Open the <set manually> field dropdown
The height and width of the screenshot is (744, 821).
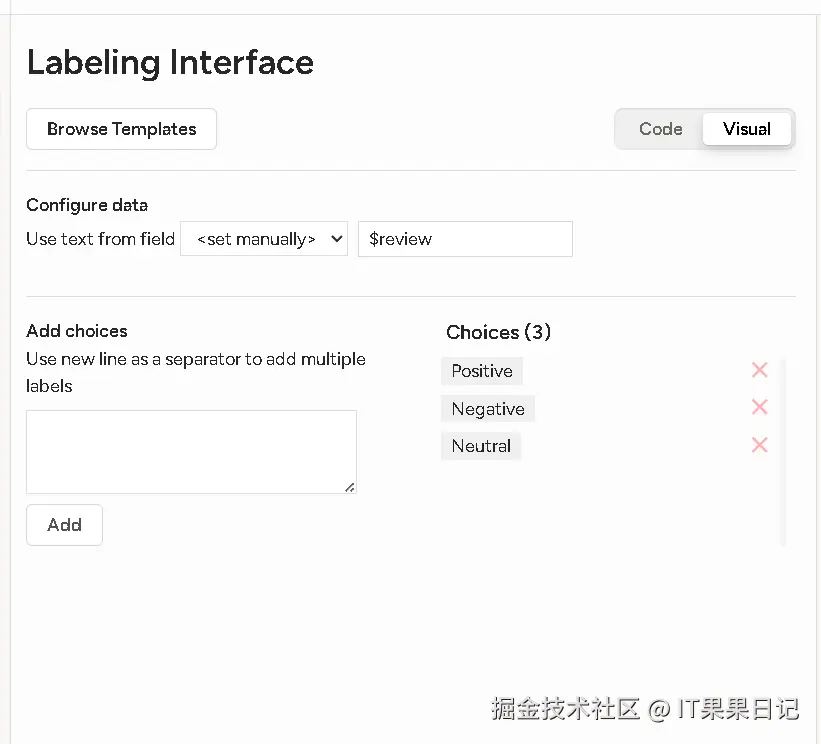pyautogui.click(x=264, y=239)
